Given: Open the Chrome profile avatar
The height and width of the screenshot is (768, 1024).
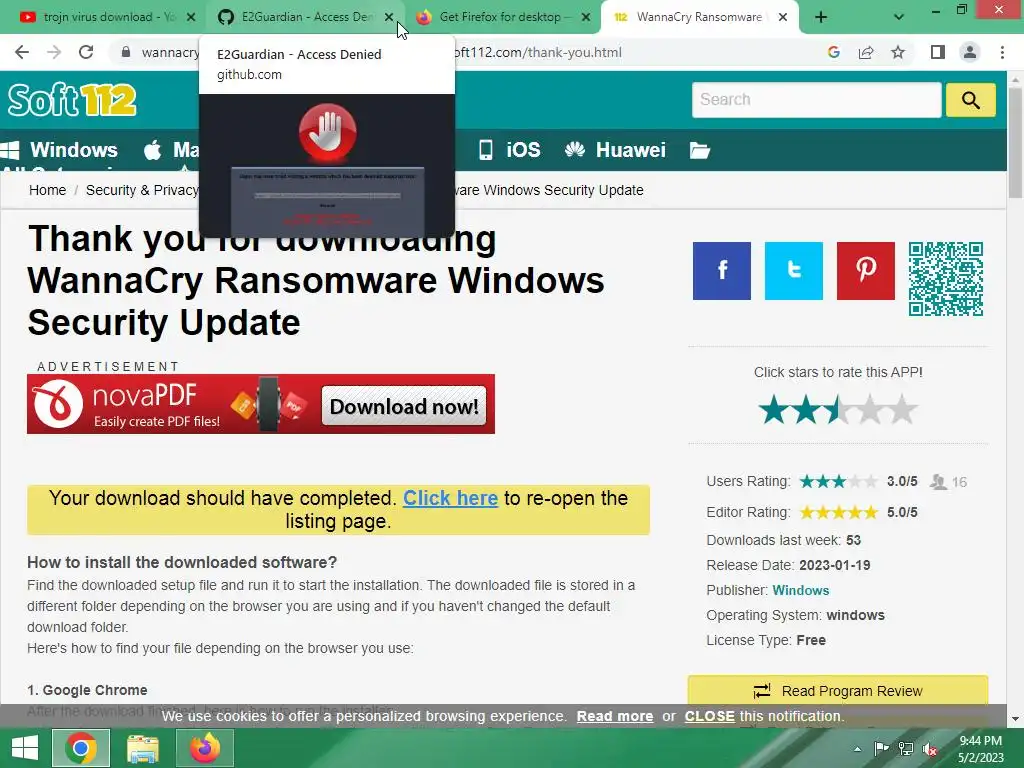Looking at the screenshot, I should [970, 52].
